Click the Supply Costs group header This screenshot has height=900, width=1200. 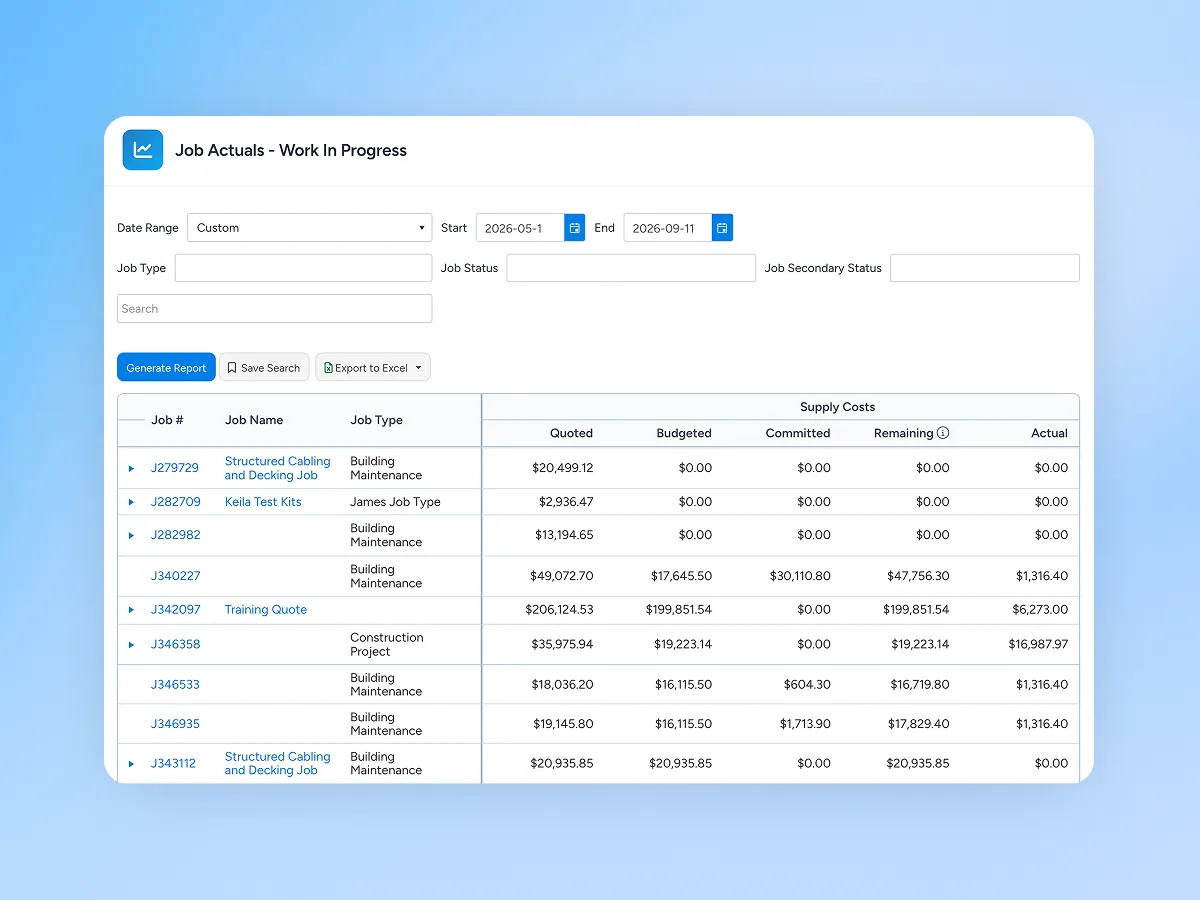(x=838, y=407)
